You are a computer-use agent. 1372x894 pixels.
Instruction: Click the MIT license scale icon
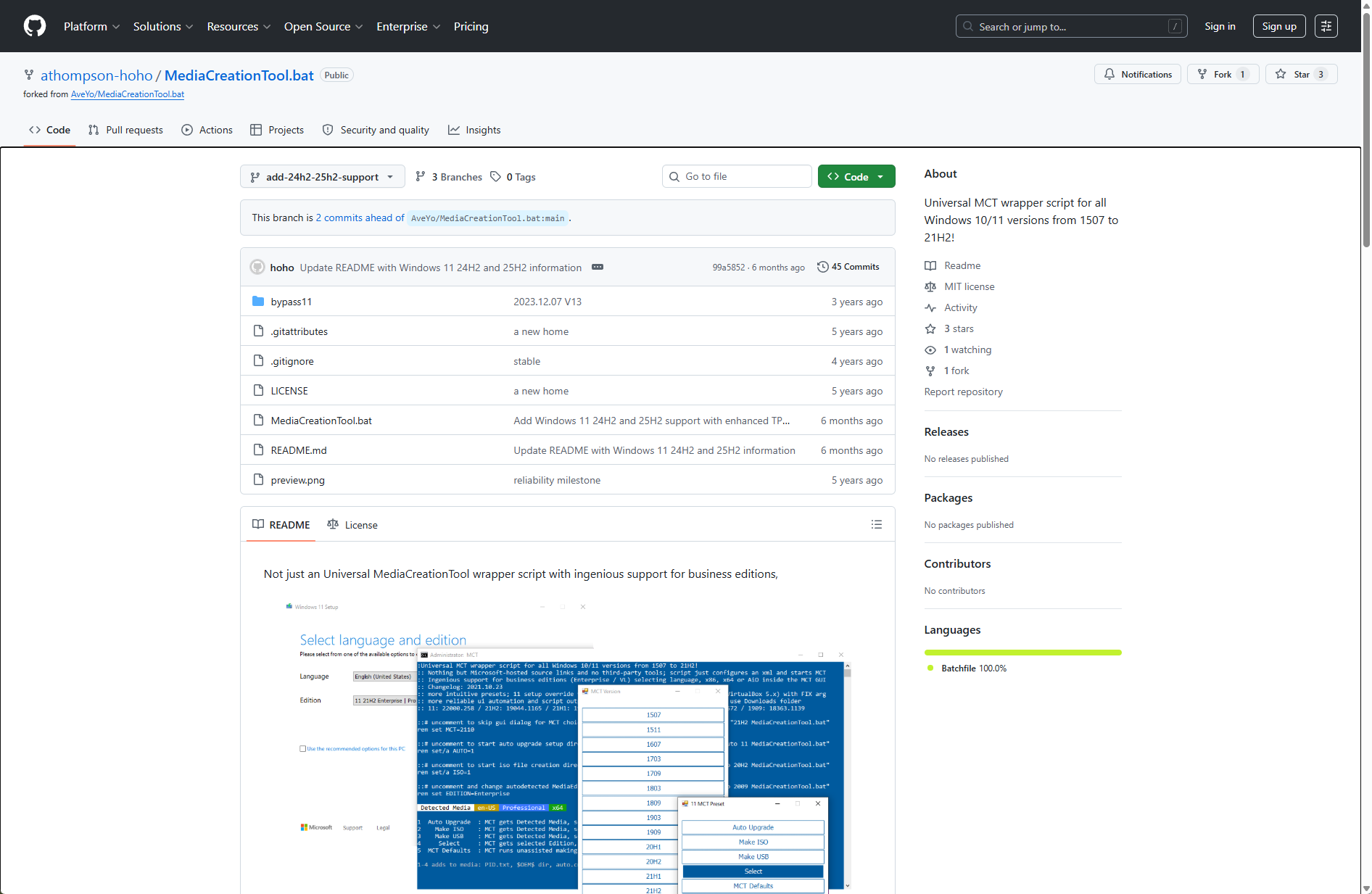pos(930,286)
